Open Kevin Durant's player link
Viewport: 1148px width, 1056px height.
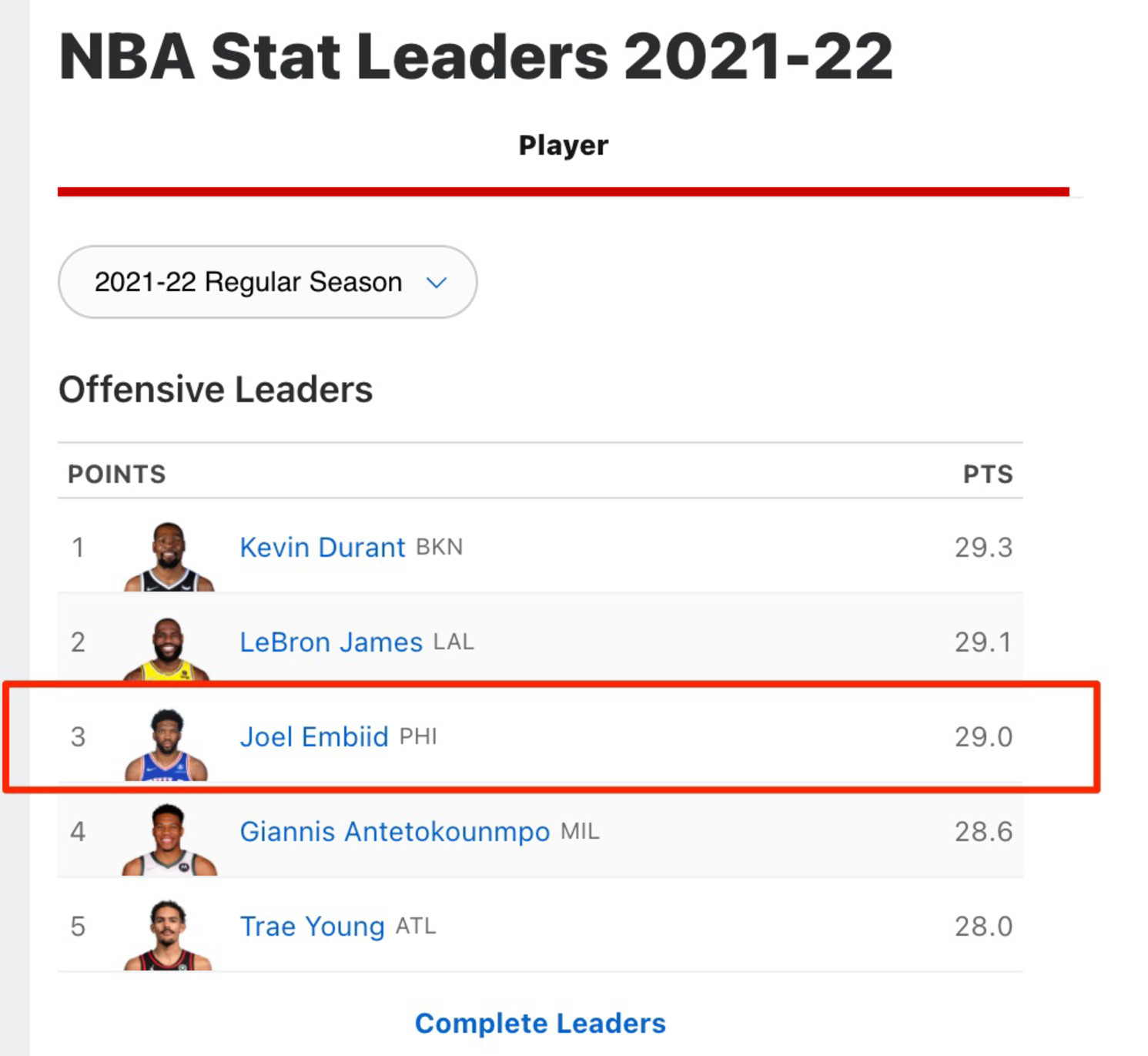323,547
